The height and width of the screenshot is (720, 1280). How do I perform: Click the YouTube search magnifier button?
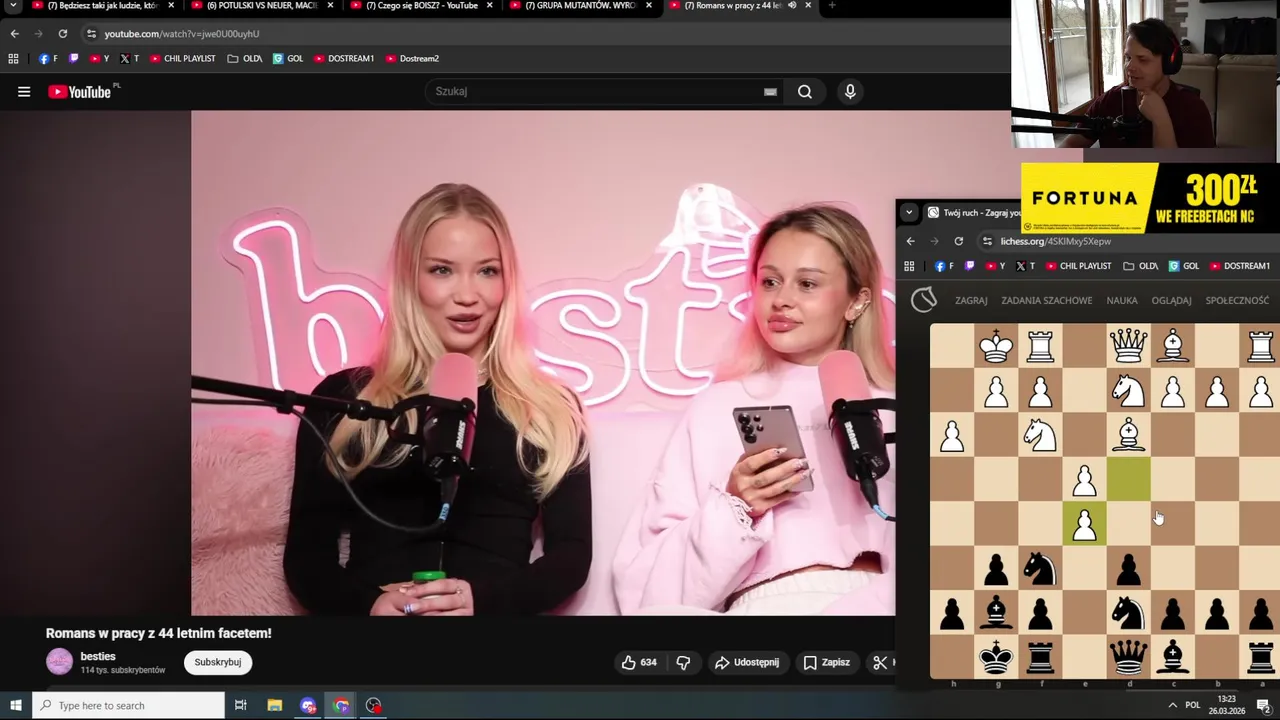804,92
